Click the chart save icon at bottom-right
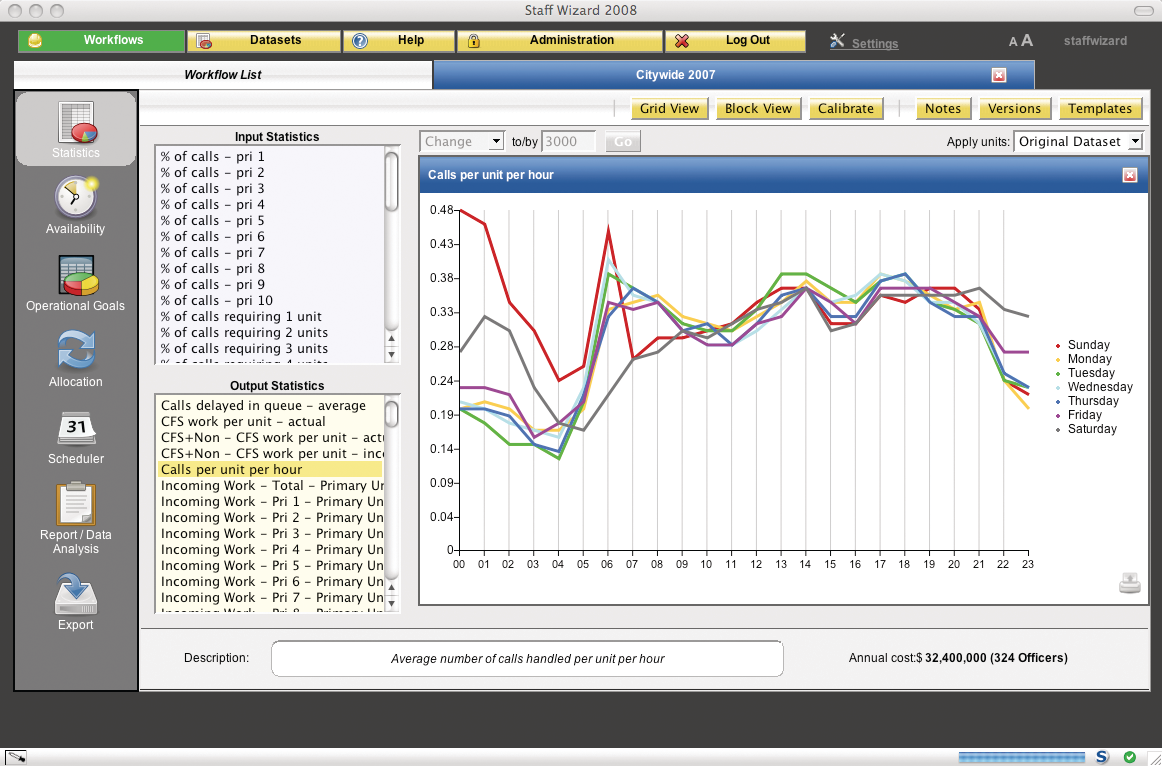Screen dimensions: 1162x766 [x=1129, y=583]
